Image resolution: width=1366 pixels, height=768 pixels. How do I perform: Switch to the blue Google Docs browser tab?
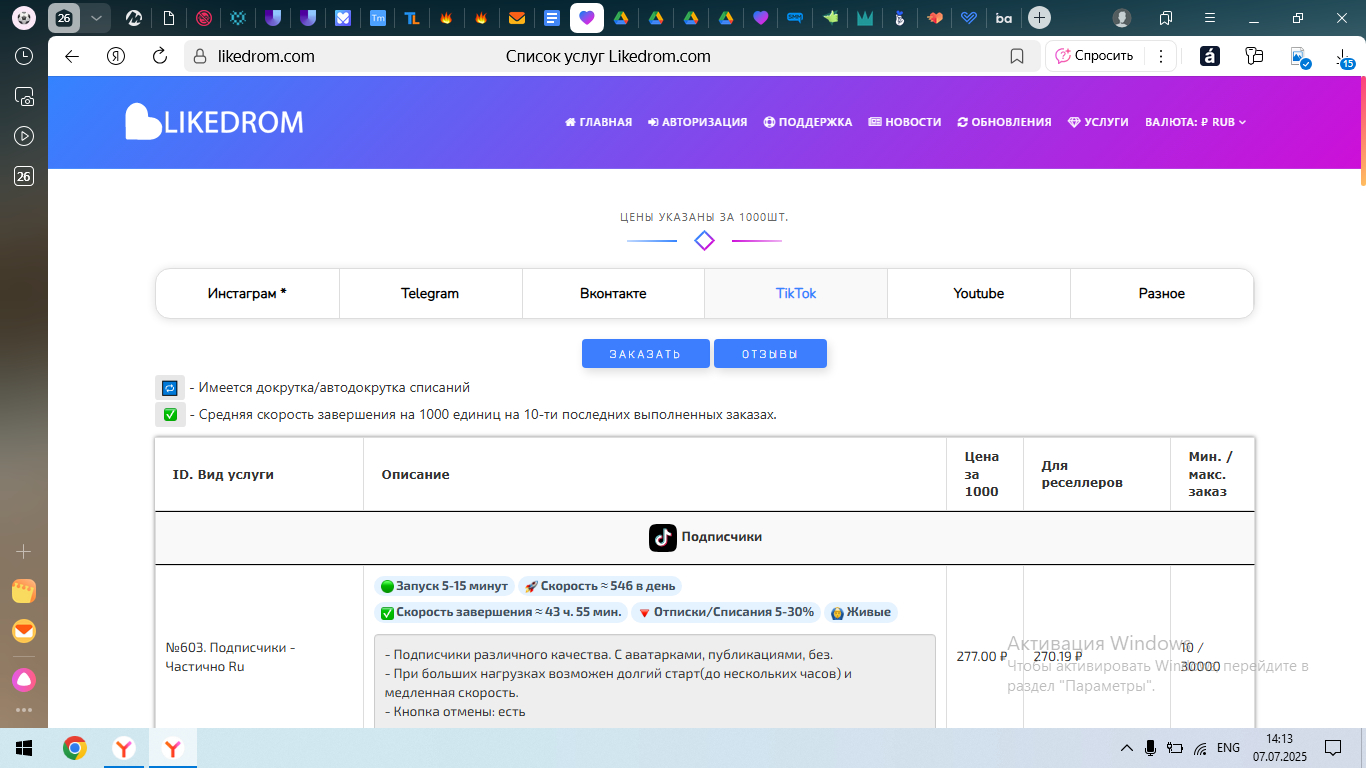coord(551,17)
